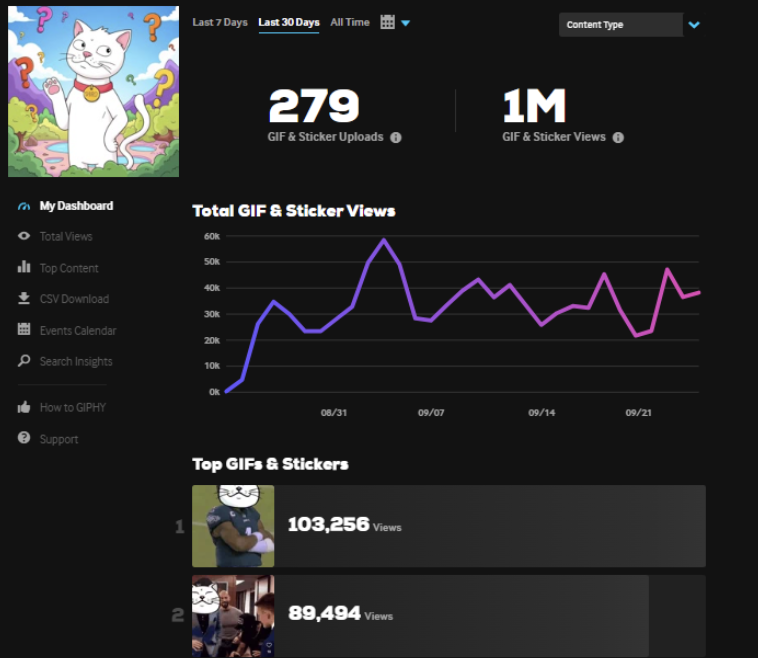Open Search Insights page
The image size is (758, 658).
tap(76, 362)
